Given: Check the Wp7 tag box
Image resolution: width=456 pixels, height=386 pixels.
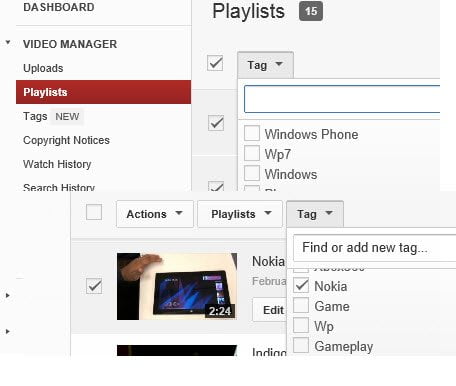Looking at the screenshot, I should pyautogui.click(x=252, y=153).
